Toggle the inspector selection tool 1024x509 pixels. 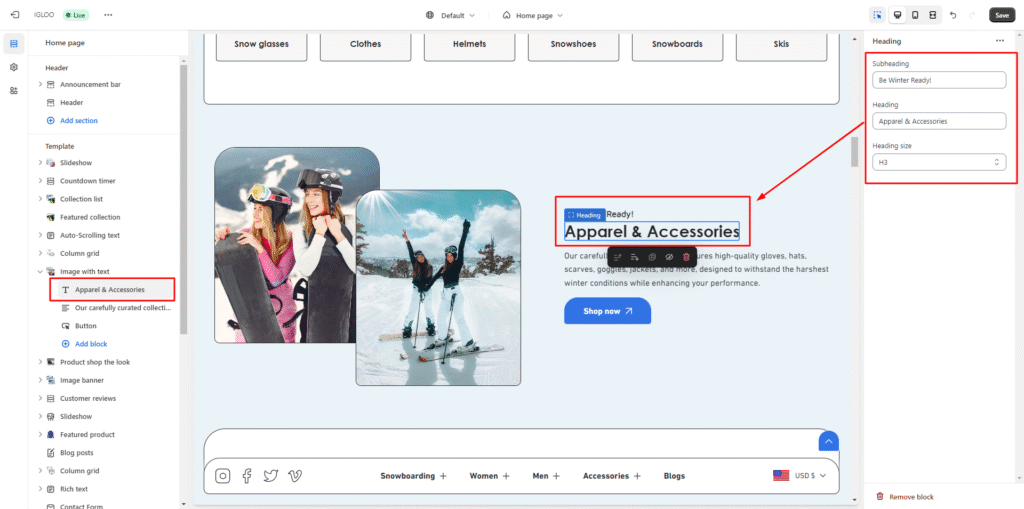pyautogui.click(x=877, y=15)
